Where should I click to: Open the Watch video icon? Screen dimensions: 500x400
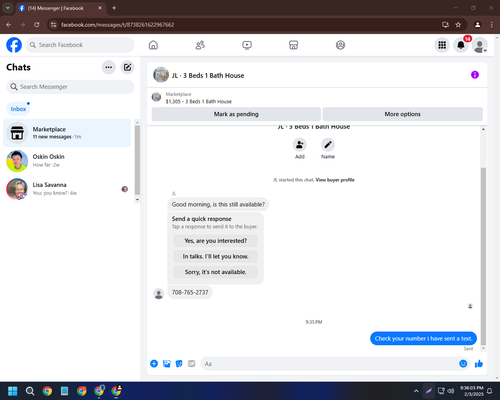(x=247, y=45)
